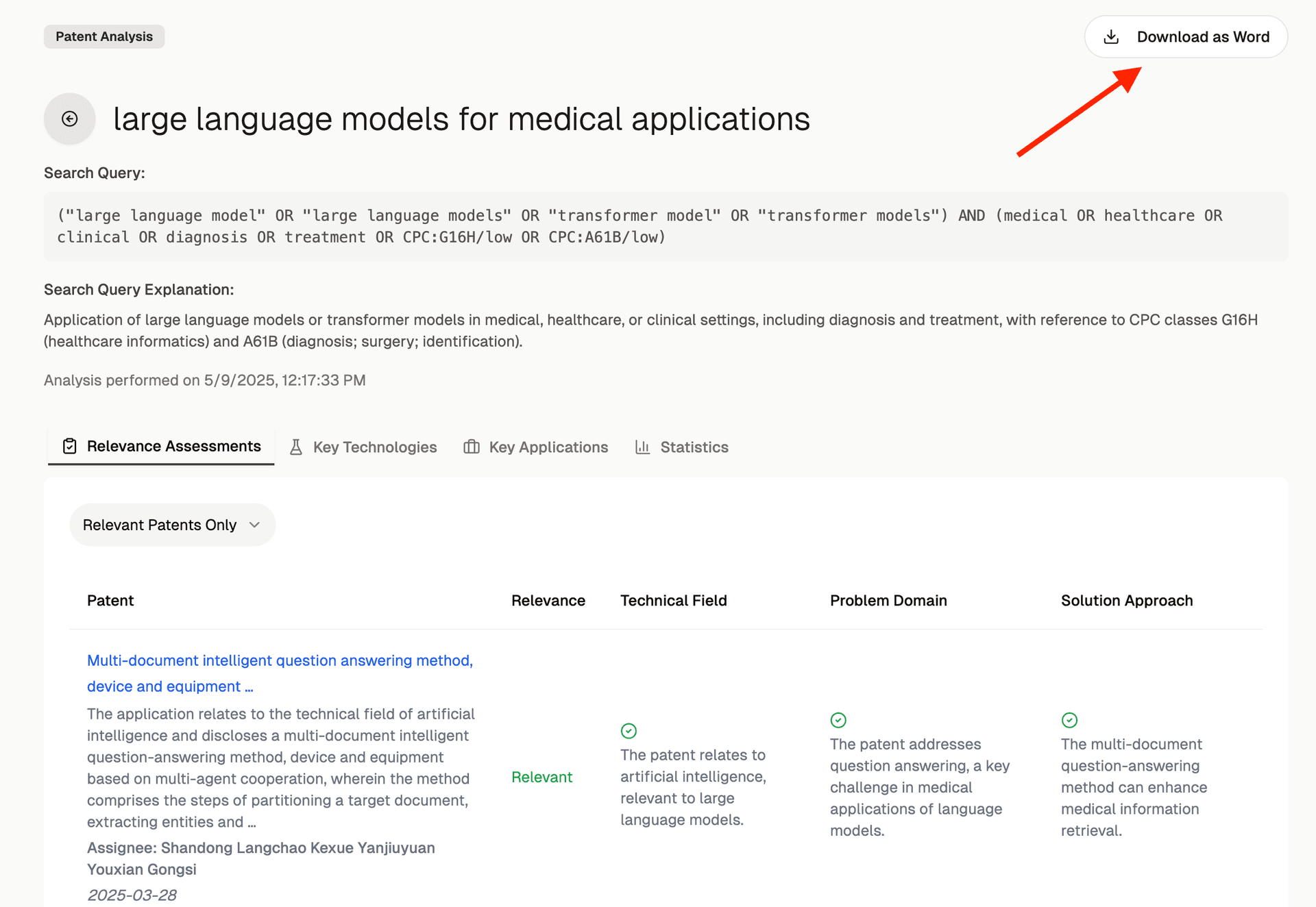
Task: Click the chevron on the patents filter
Action: [x=254, y=525]
